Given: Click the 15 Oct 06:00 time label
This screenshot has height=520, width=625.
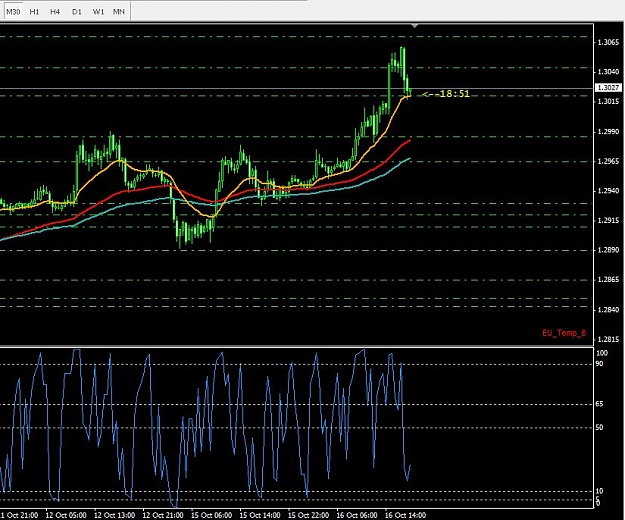Looking at the screenshot, I should 212,515.
